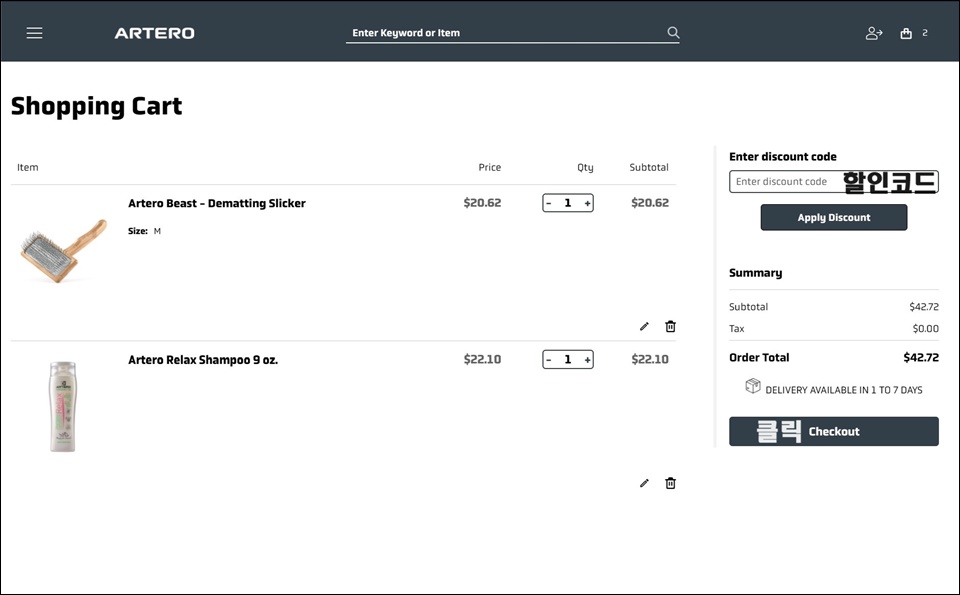The height and width of the screenshot is (595, 960).
Task: Click the Qty column header
Action: click(585, 168)
